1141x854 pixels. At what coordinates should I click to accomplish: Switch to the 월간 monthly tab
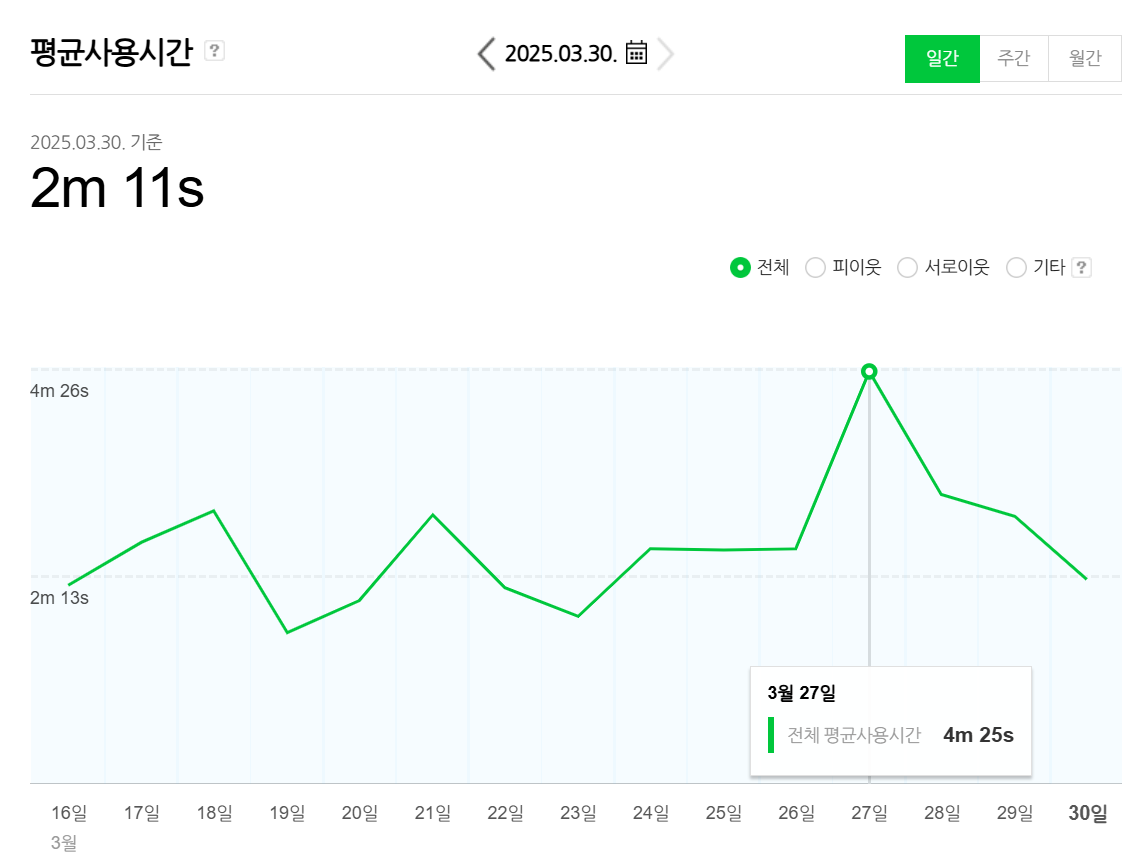[x=1085, y=58]
